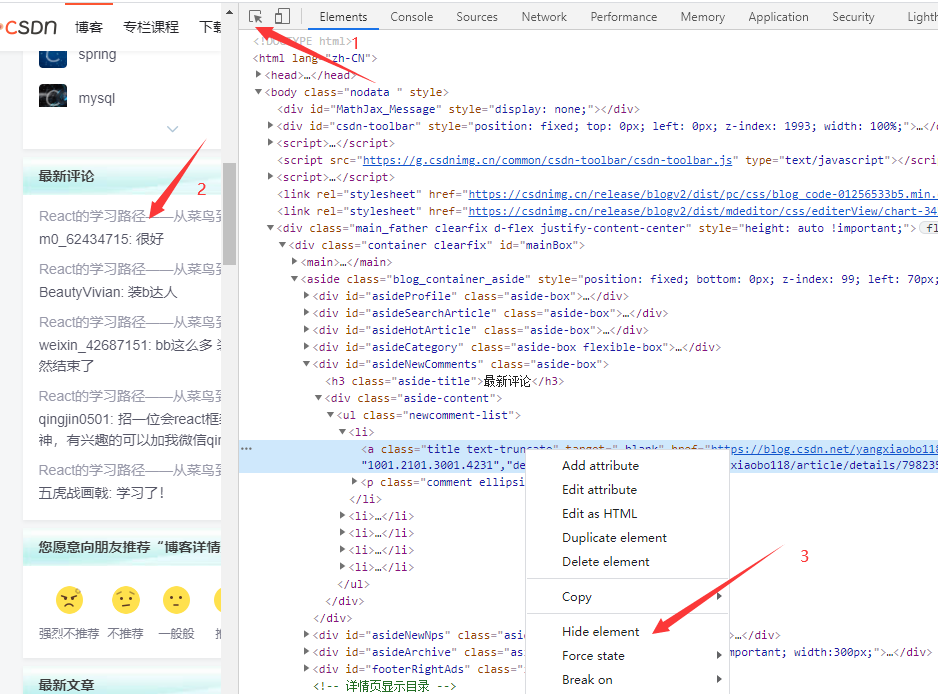Expand the csdn-toolbar div node
This screenshot has width=938, height=694.
(x=270, y=126)
